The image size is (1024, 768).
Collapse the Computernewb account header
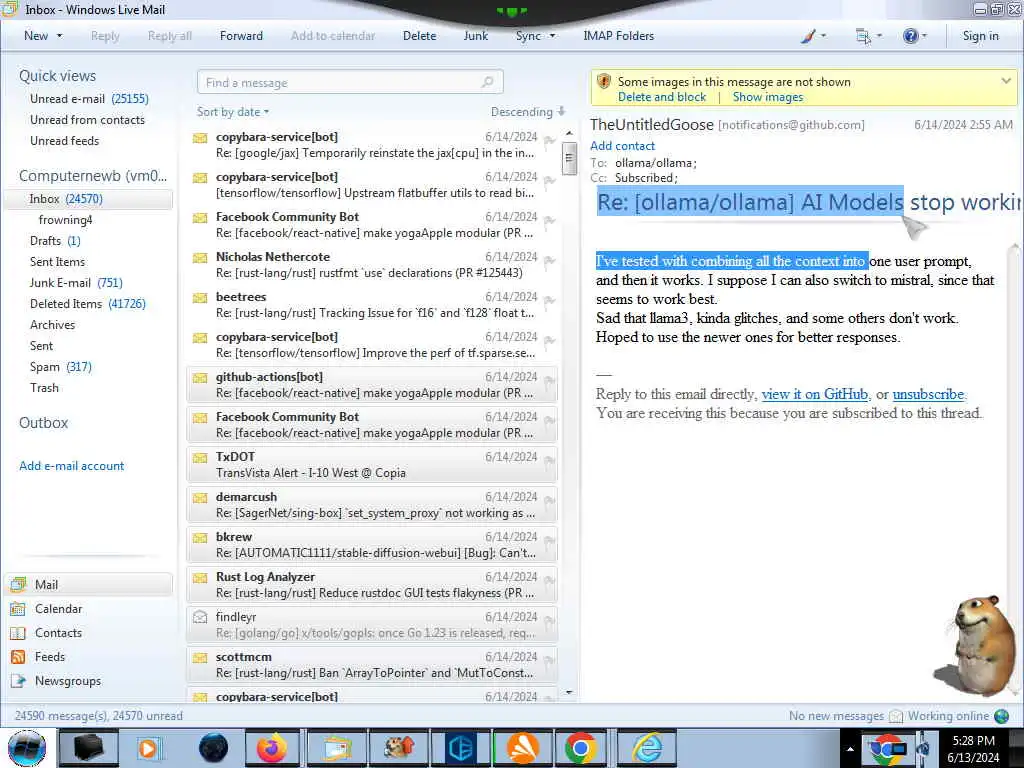(x=93, y=176)
